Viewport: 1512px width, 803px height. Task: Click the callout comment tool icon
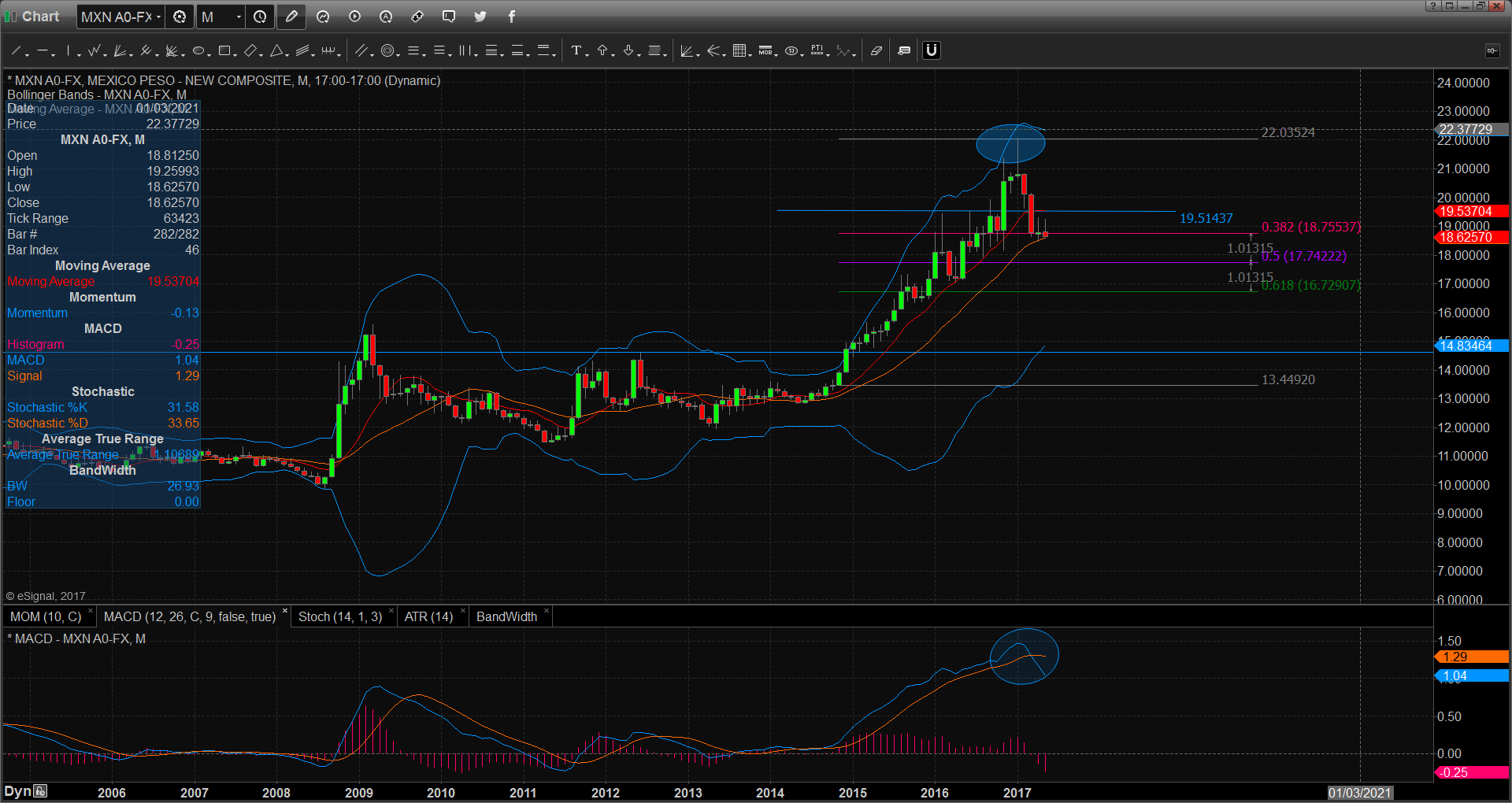904,50
